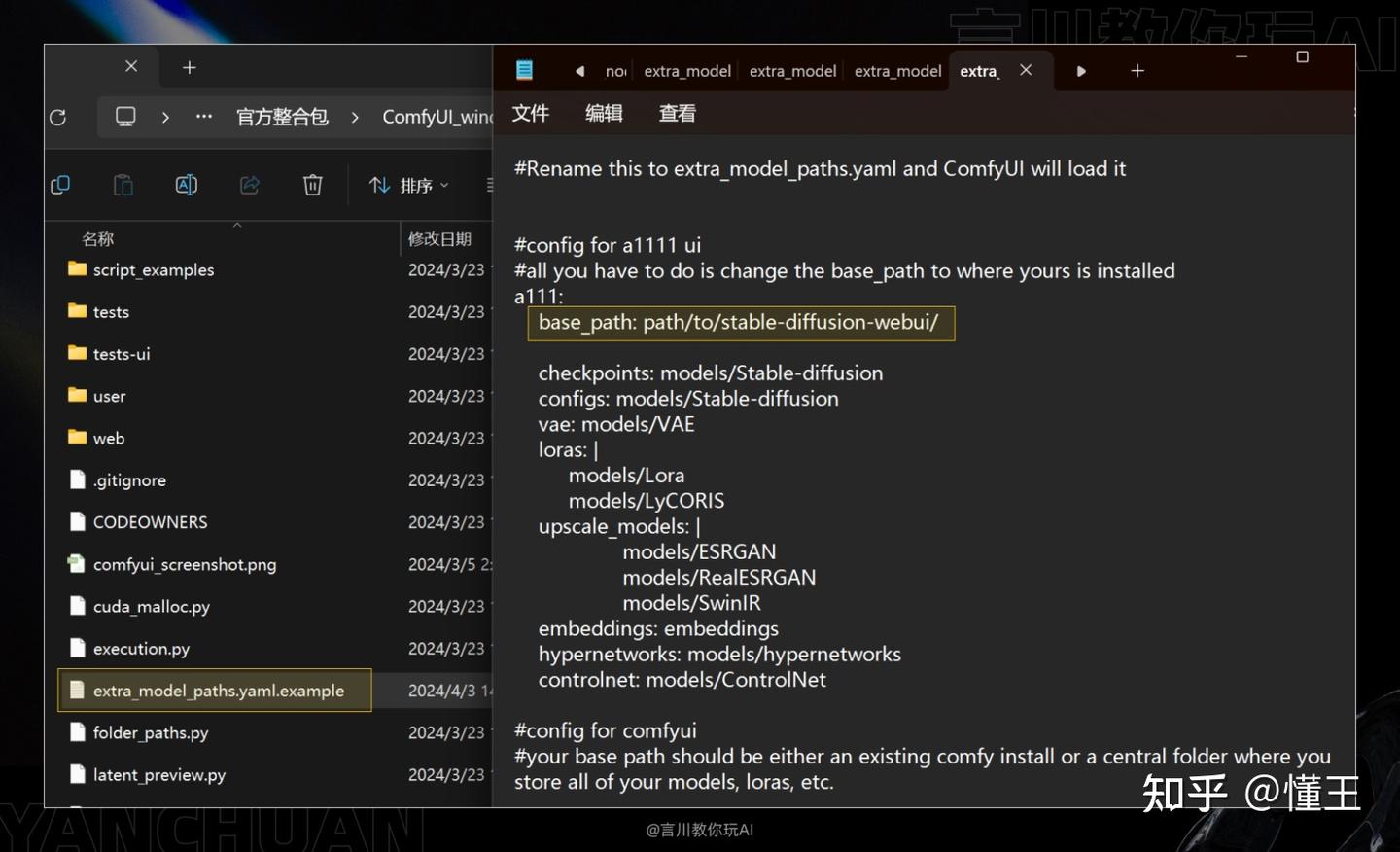Switch to the truncated 'no' Notepad tab
The height and width of the screenshot is (852, 1400).
pyautogui.click(x=615, y=71)
